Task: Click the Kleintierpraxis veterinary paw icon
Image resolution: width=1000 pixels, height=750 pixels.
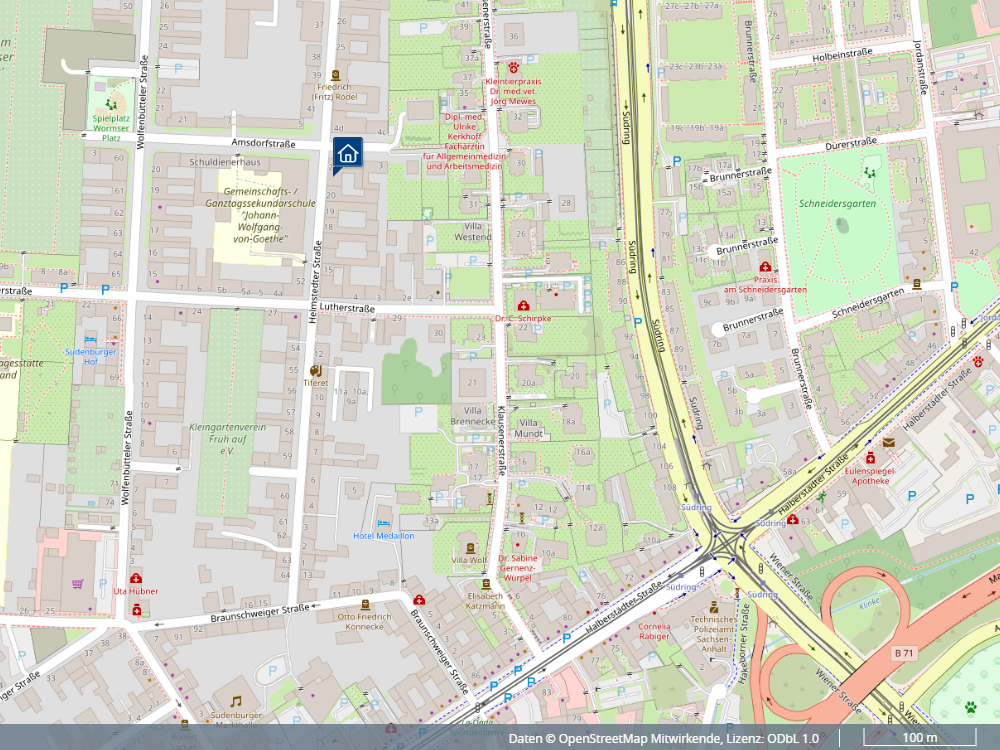Action: coord(513,71)
